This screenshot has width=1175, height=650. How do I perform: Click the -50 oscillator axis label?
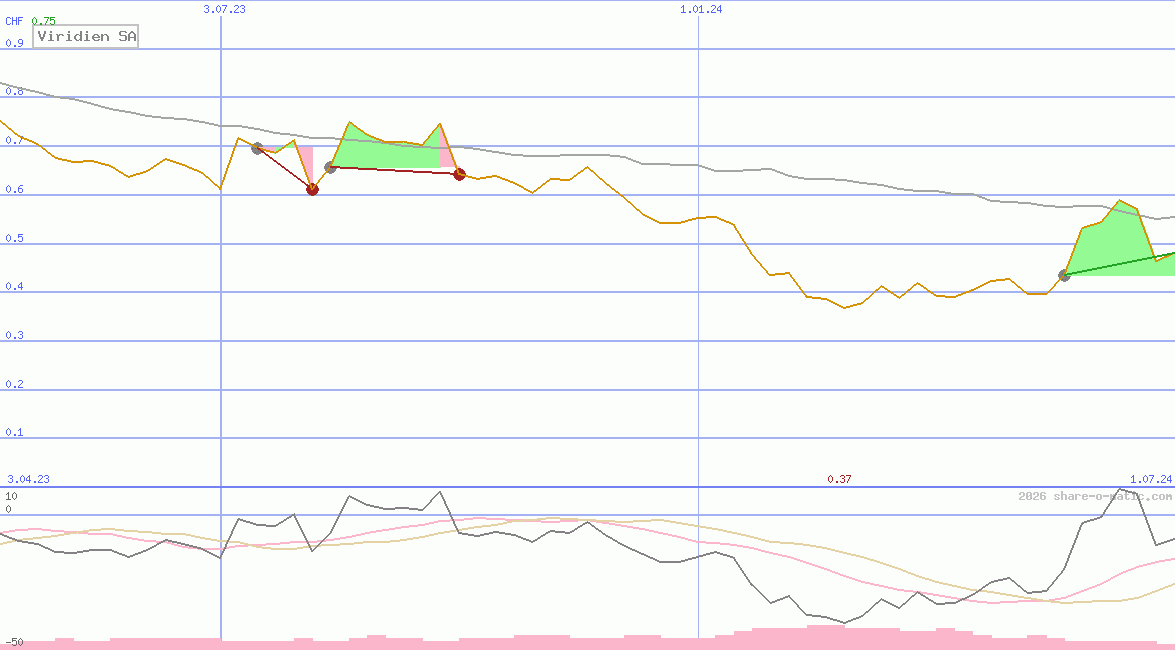point(14,641)
